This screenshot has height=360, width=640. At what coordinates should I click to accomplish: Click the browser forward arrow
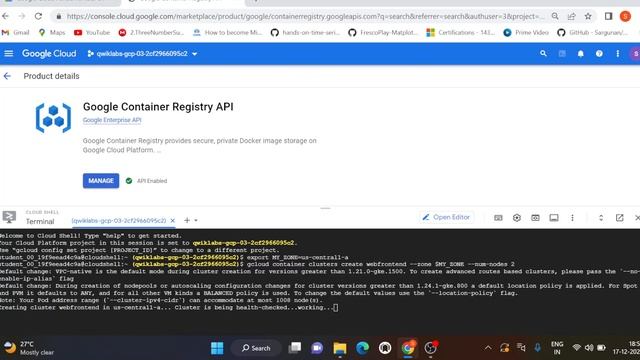pyautogui.click(x=22, y=16)
